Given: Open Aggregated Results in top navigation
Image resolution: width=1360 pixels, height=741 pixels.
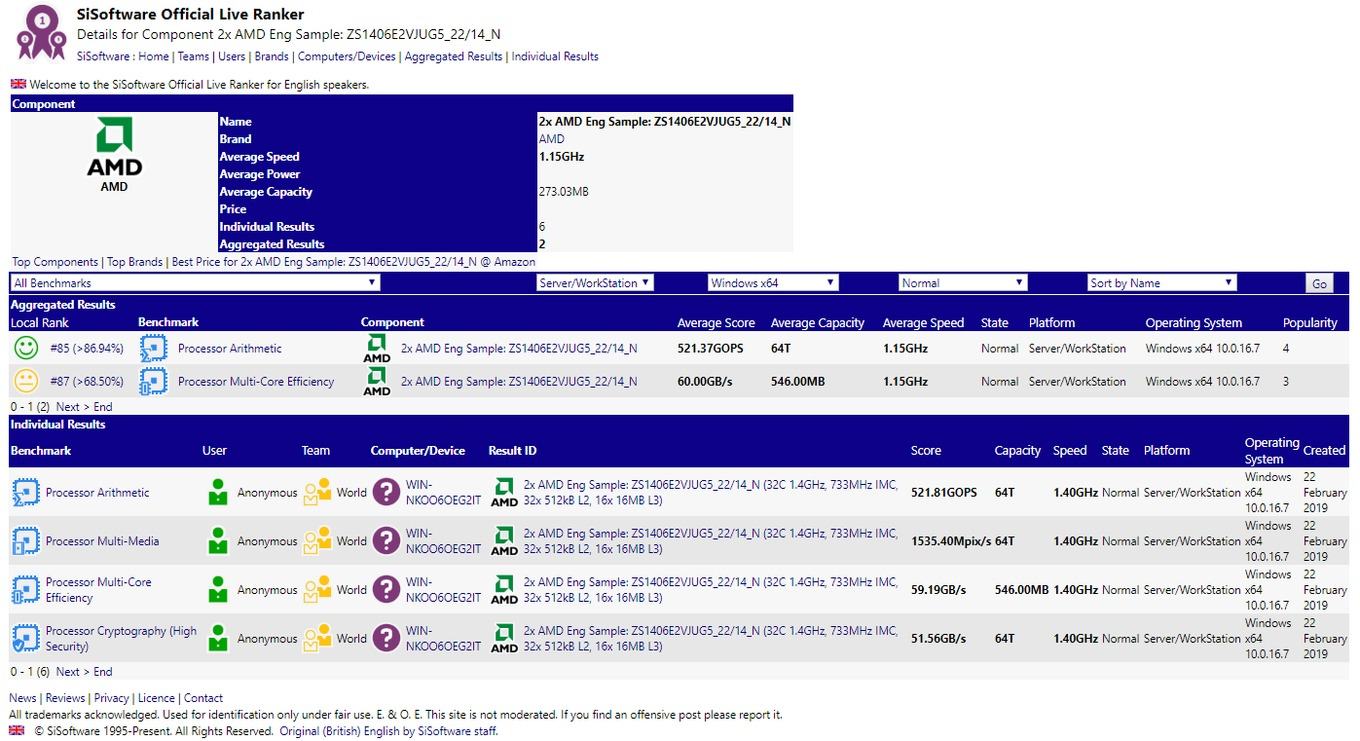Looking at the screenshot, I should coord(453,57).
